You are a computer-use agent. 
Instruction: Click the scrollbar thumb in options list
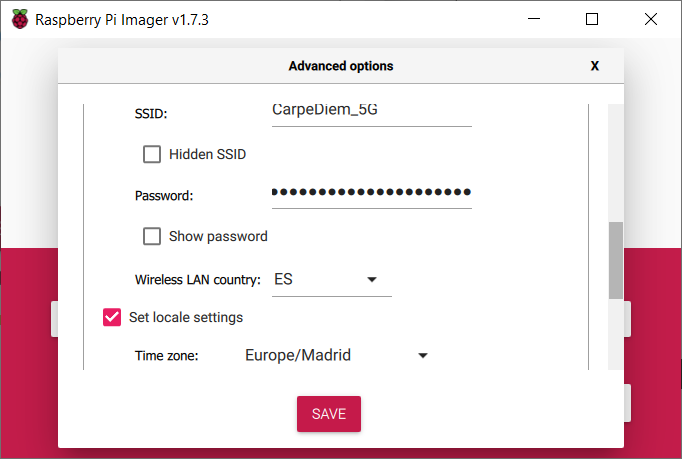coord(615,260)
